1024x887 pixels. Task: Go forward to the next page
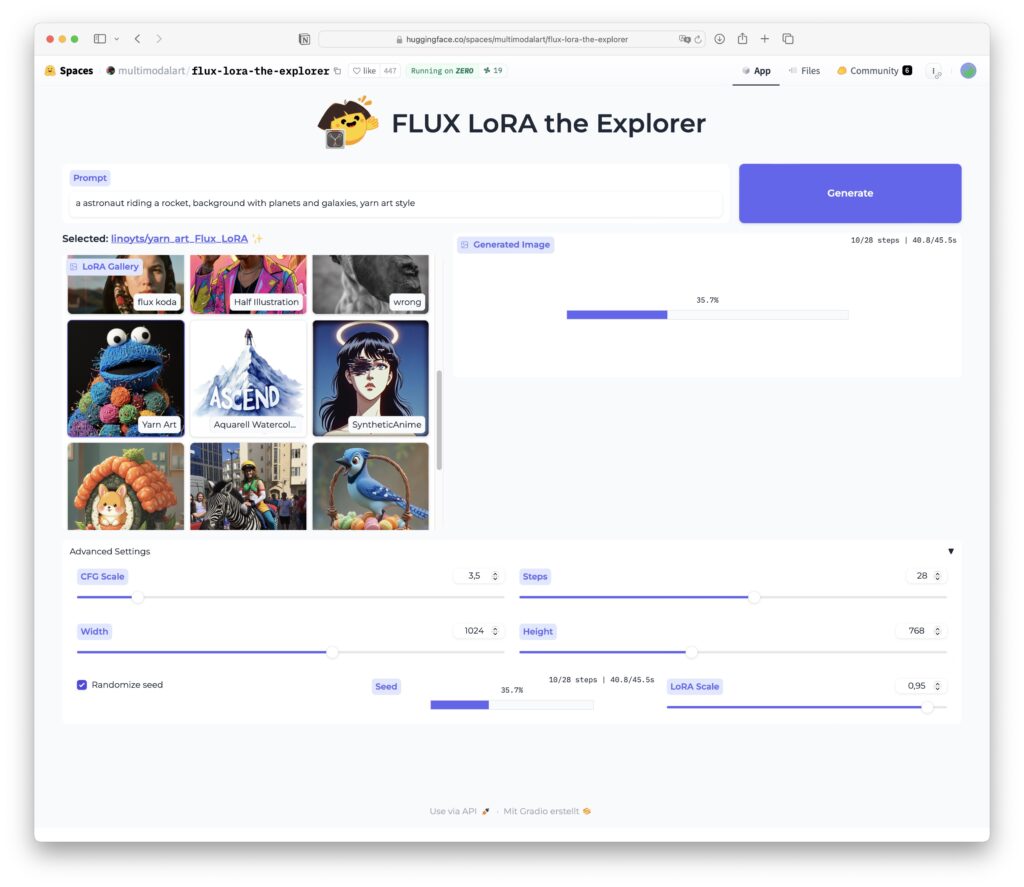point(159,39)
